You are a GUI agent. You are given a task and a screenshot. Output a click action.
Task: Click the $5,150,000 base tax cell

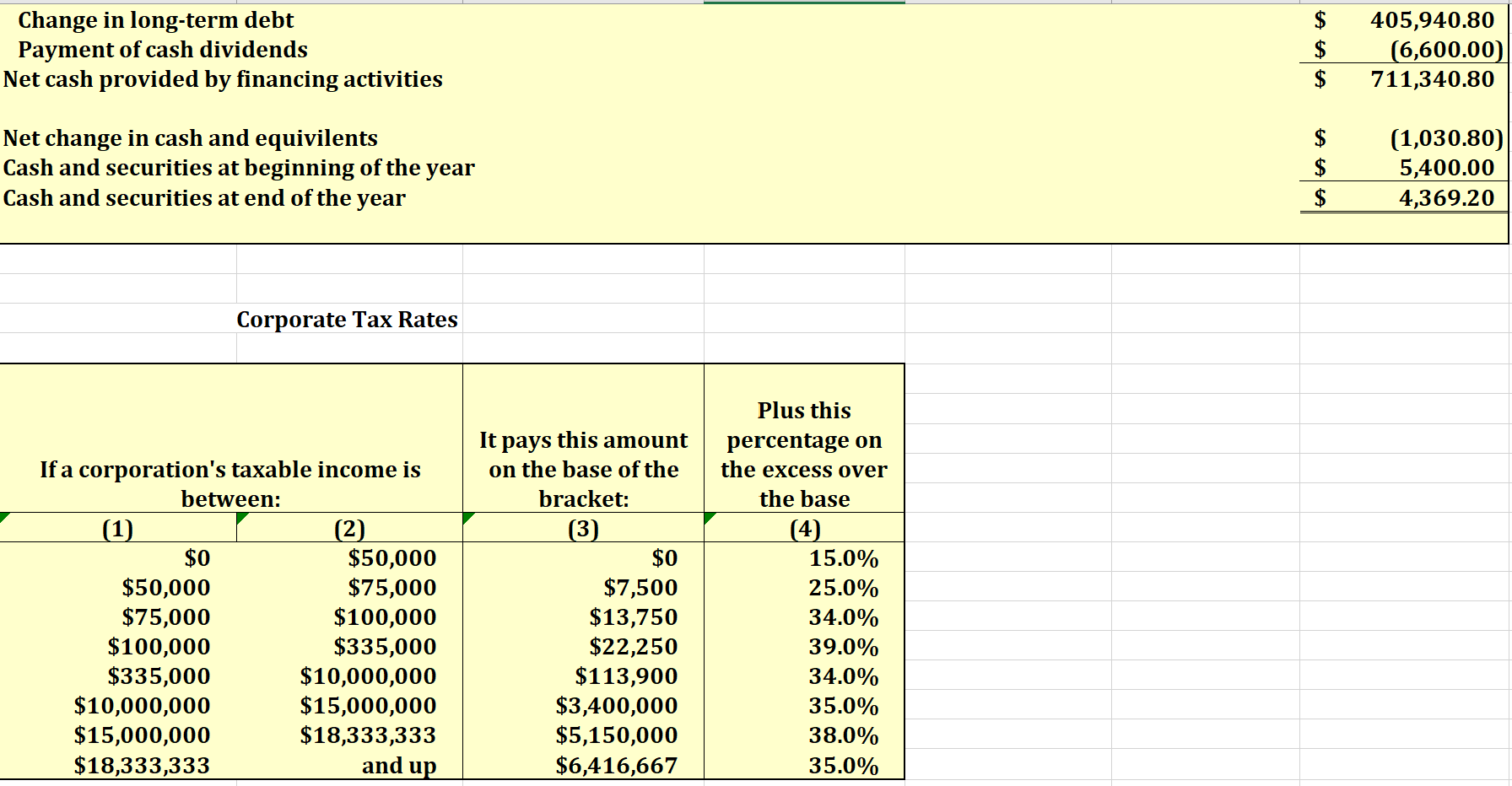pyautogui.click(x=617, y=735)
